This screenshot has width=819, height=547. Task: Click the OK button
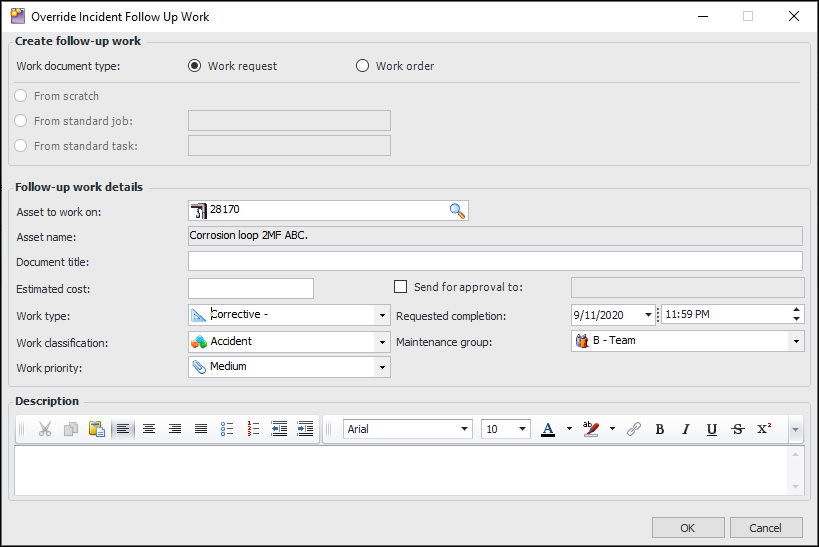tap(687, 528)
